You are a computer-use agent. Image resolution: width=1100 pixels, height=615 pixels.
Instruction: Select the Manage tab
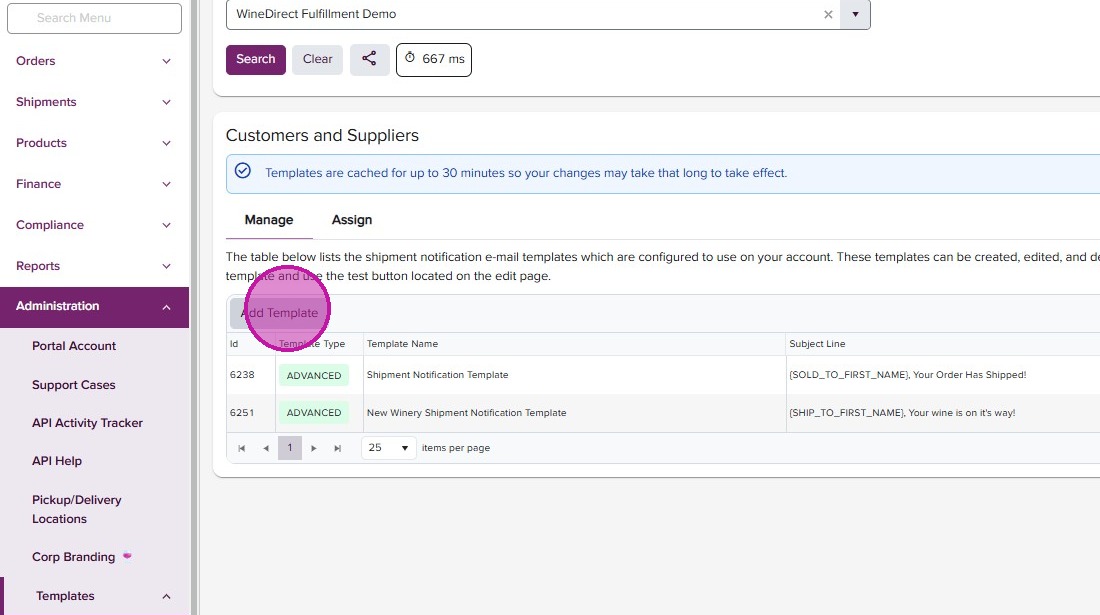(269, 220)
